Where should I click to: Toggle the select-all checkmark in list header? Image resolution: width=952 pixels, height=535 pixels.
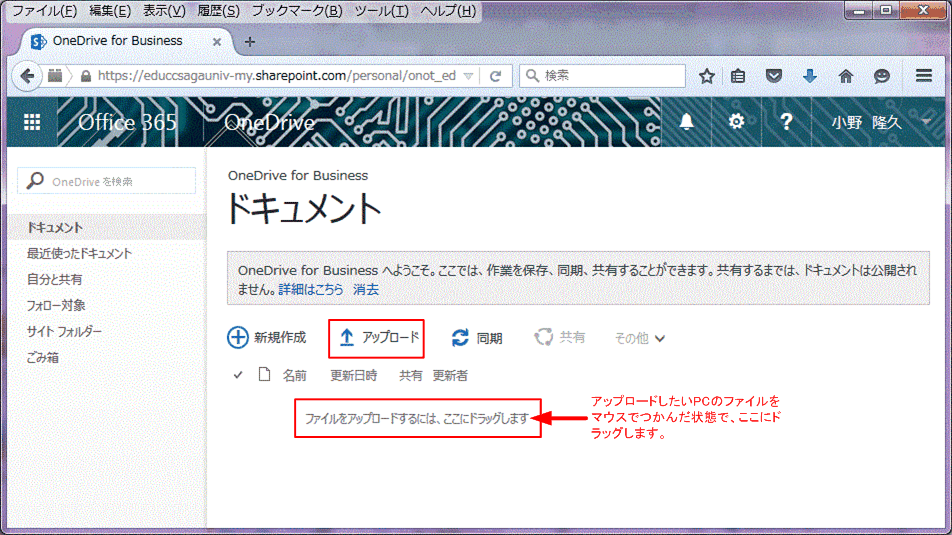238,375
